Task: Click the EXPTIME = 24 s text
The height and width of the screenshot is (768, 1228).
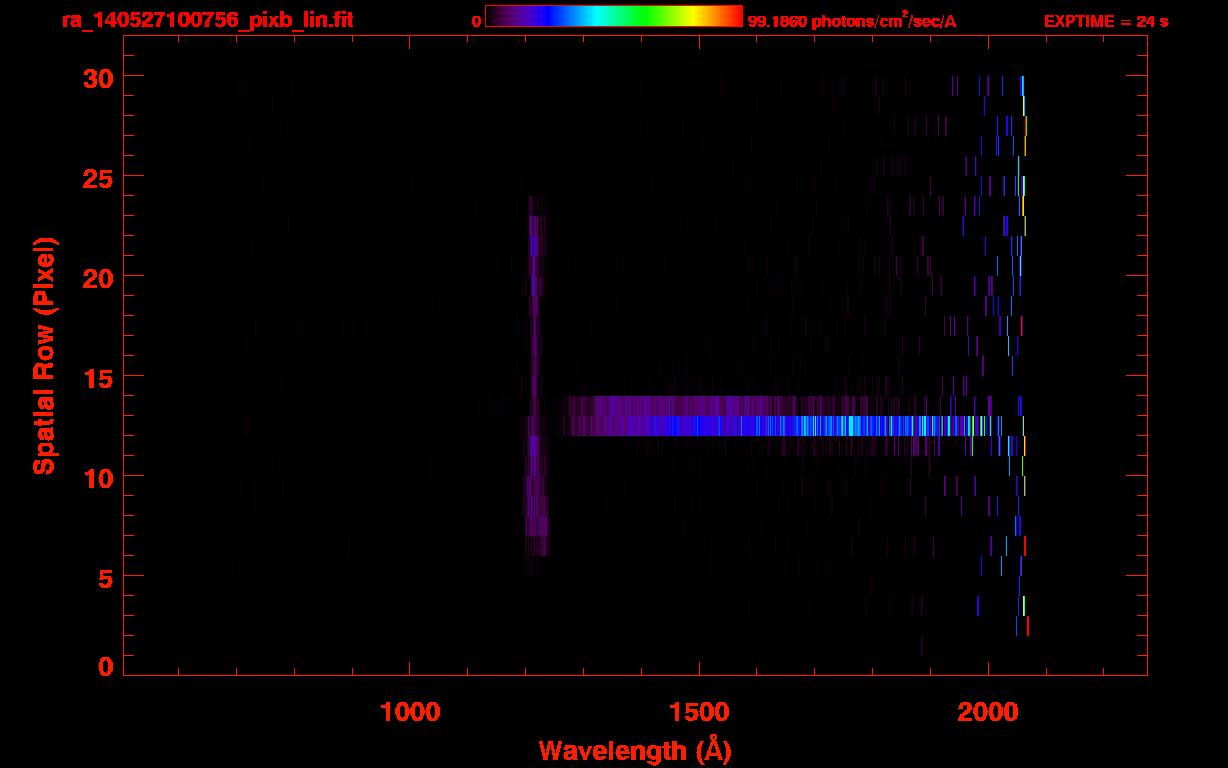Action: [x=1106, y=22]
